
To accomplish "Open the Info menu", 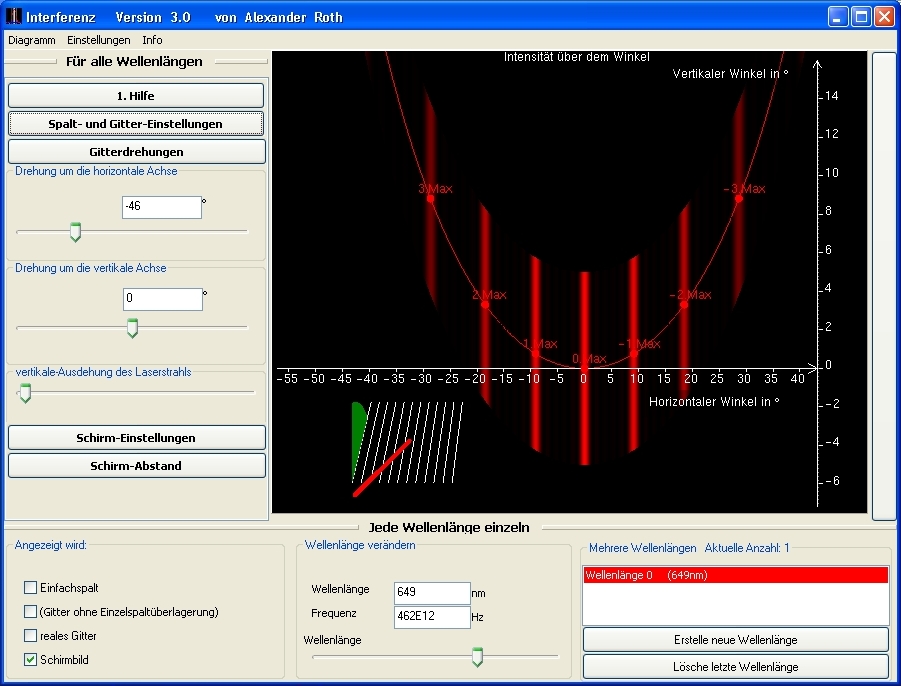I will 152,40.
